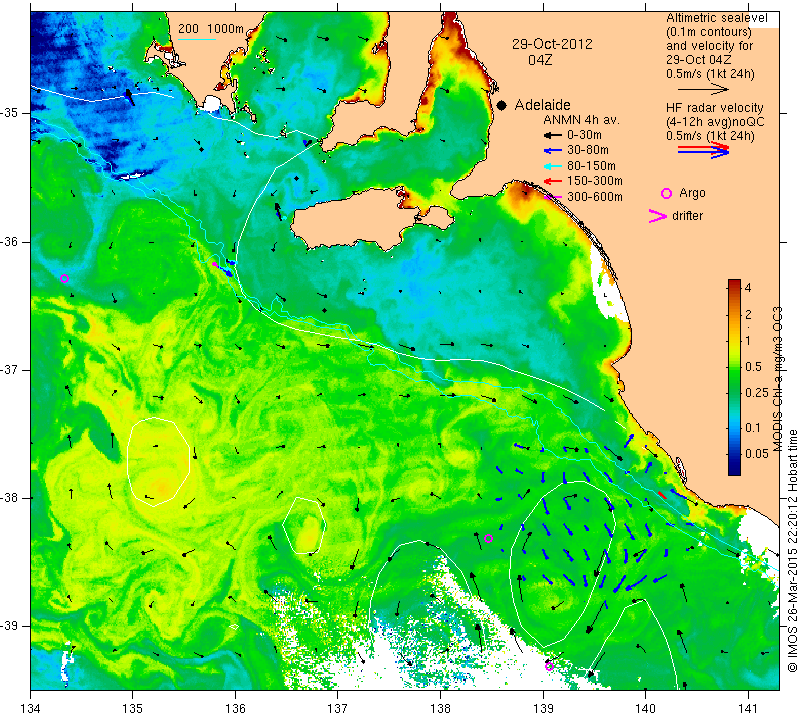Click the IMOS copyright timestamp text
The width and height of the screenshot is (800, 720).
coord(792,550)
